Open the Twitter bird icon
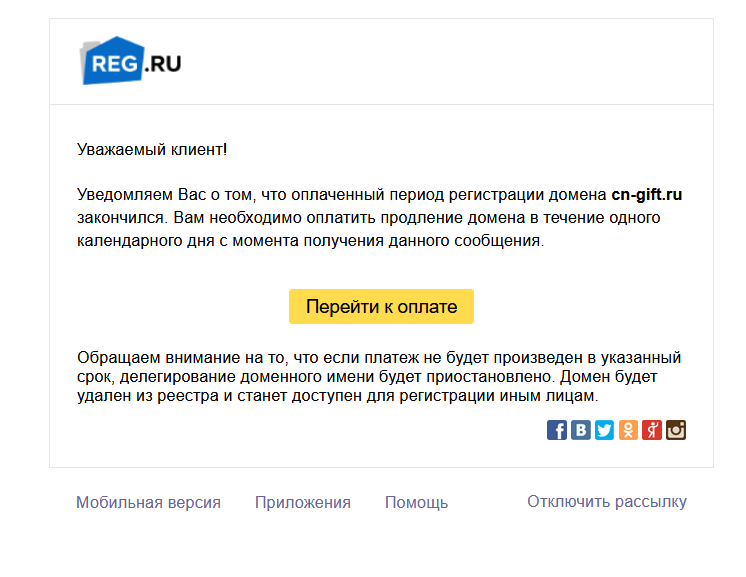The width and height of the screenshot is (746, 577). click(605, 430)
